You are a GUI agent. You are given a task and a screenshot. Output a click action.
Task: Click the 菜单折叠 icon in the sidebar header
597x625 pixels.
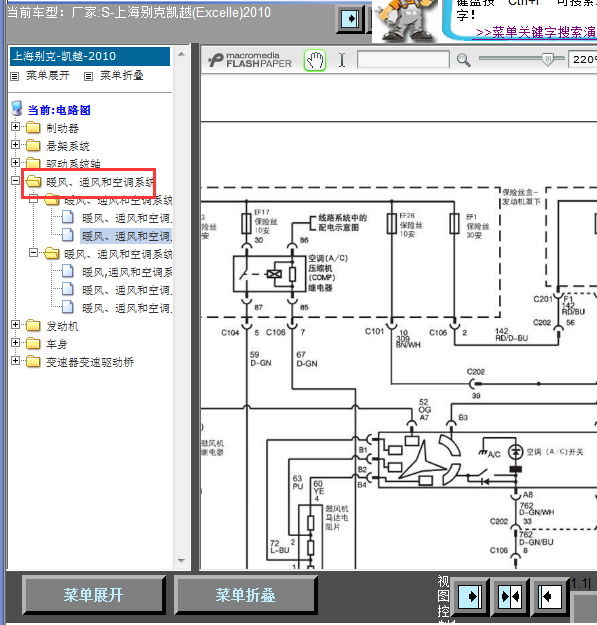(x=88, y=76)
